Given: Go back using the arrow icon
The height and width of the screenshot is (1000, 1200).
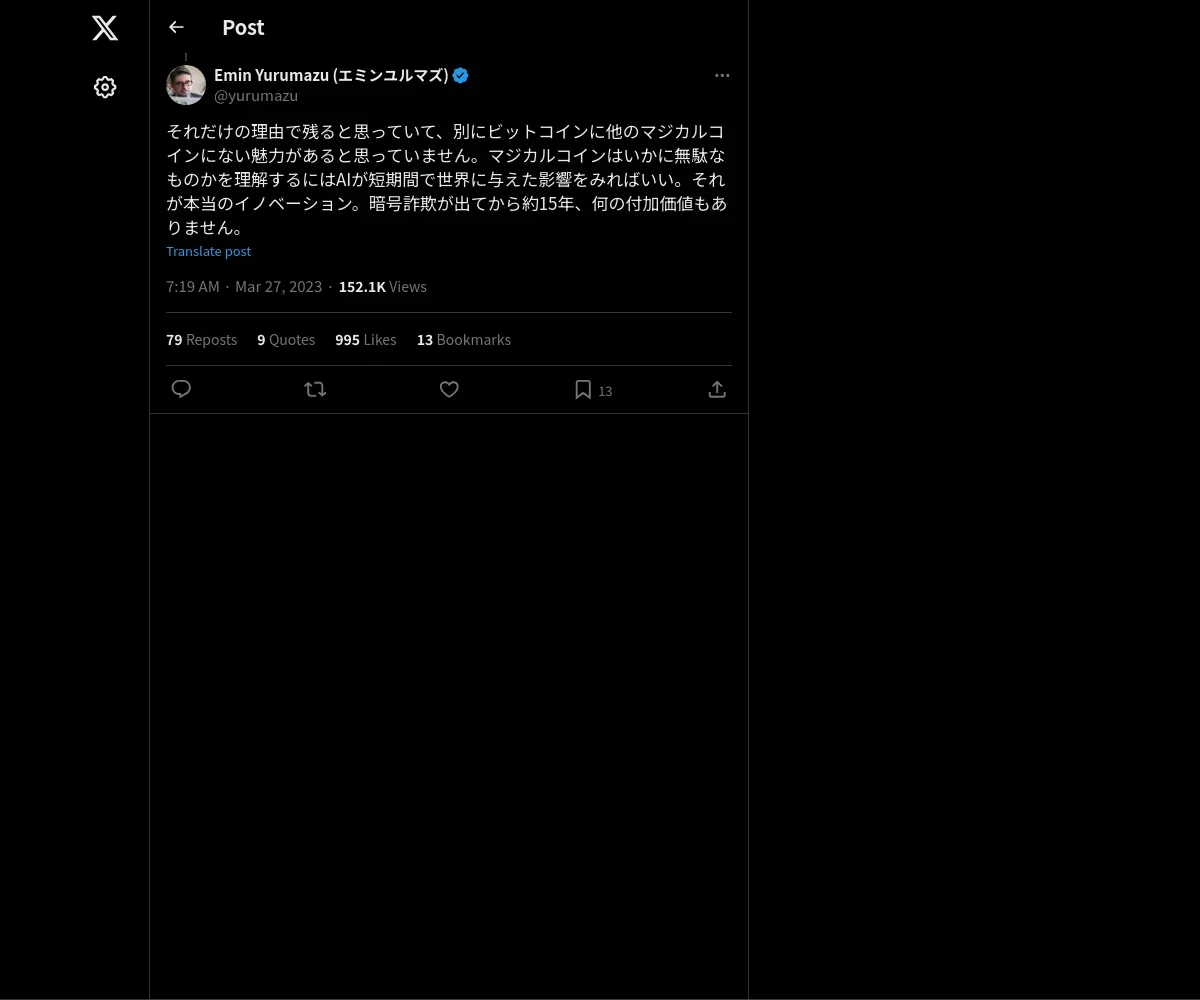Looking at the screenshot, I should 176,27.
